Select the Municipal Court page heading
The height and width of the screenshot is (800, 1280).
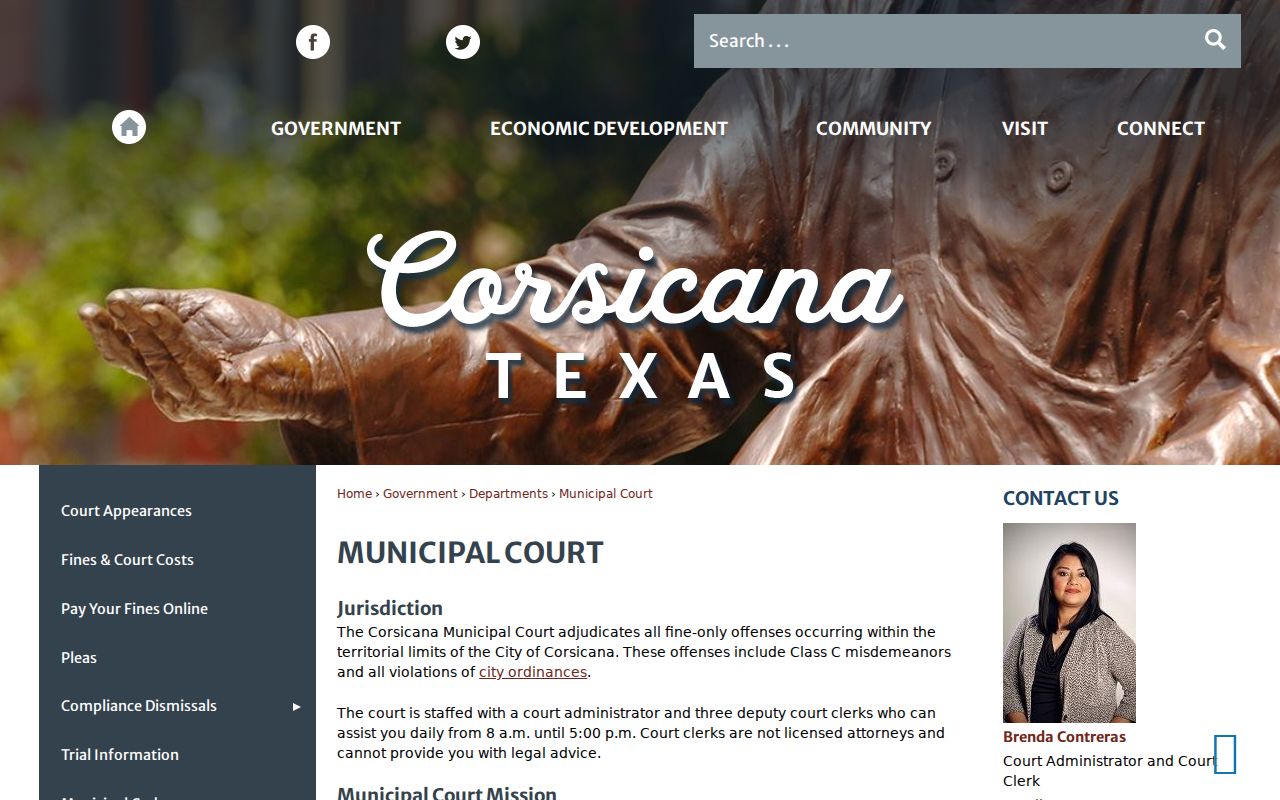tap(470, 553)
